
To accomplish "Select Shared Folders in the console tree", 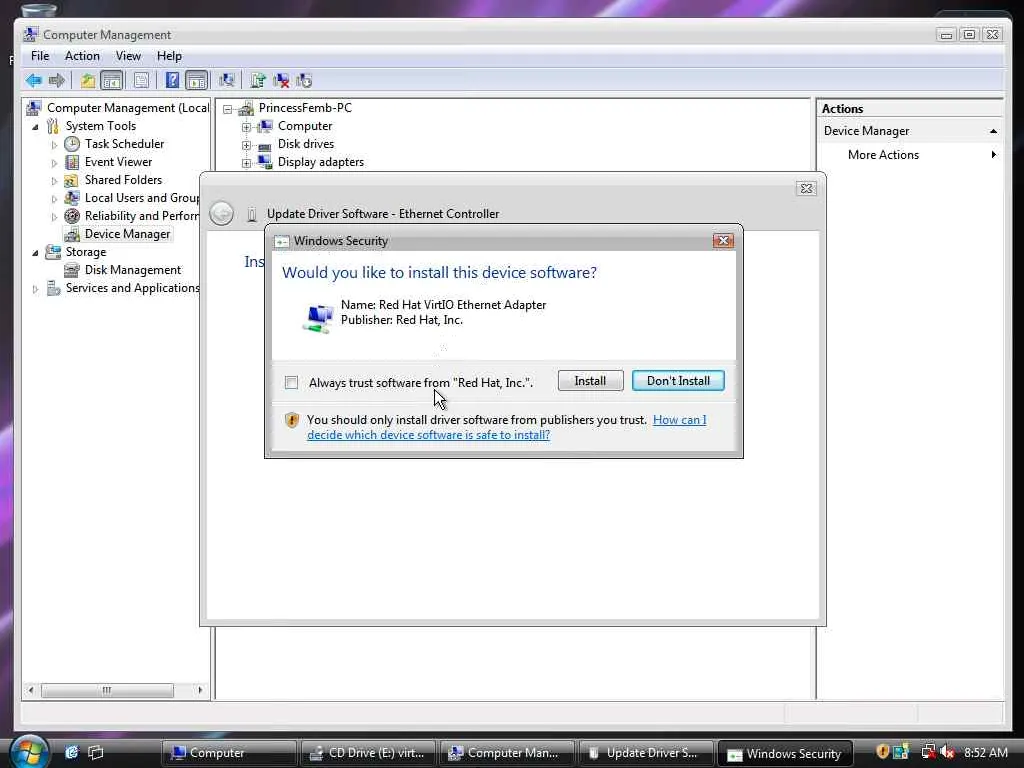I will pos(123,180).
